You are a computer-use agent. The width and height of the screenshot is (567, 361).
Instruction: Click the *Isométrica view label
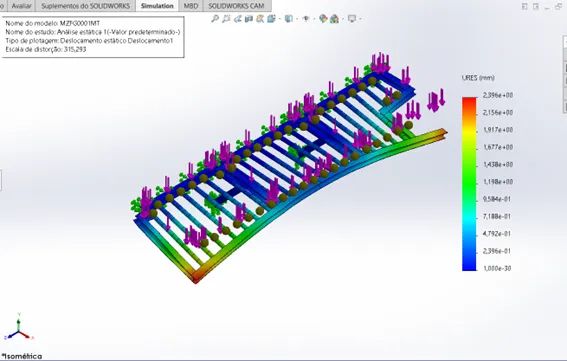22,356
